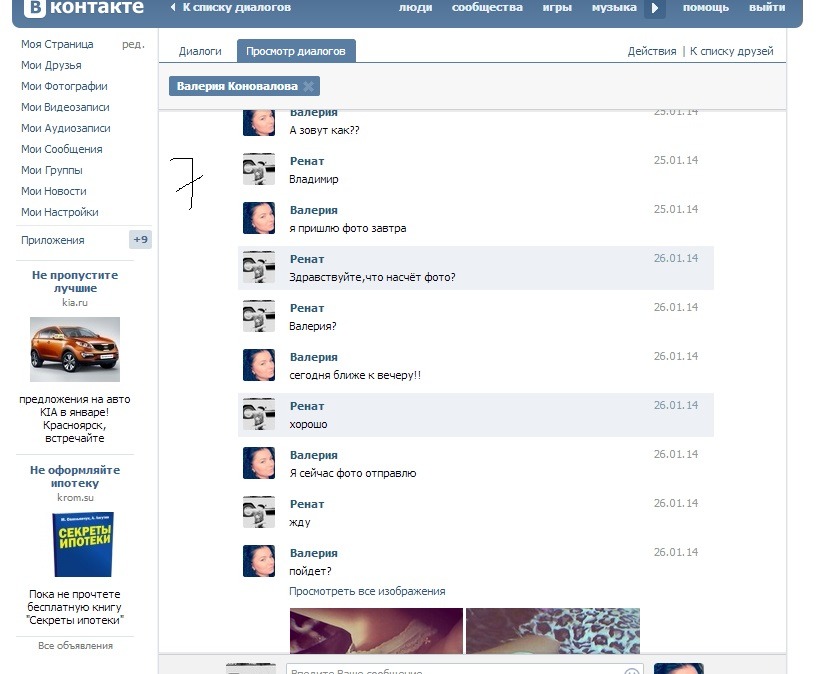Open the Действия dropdown
The image size is (821, 674).
point(652,51)
